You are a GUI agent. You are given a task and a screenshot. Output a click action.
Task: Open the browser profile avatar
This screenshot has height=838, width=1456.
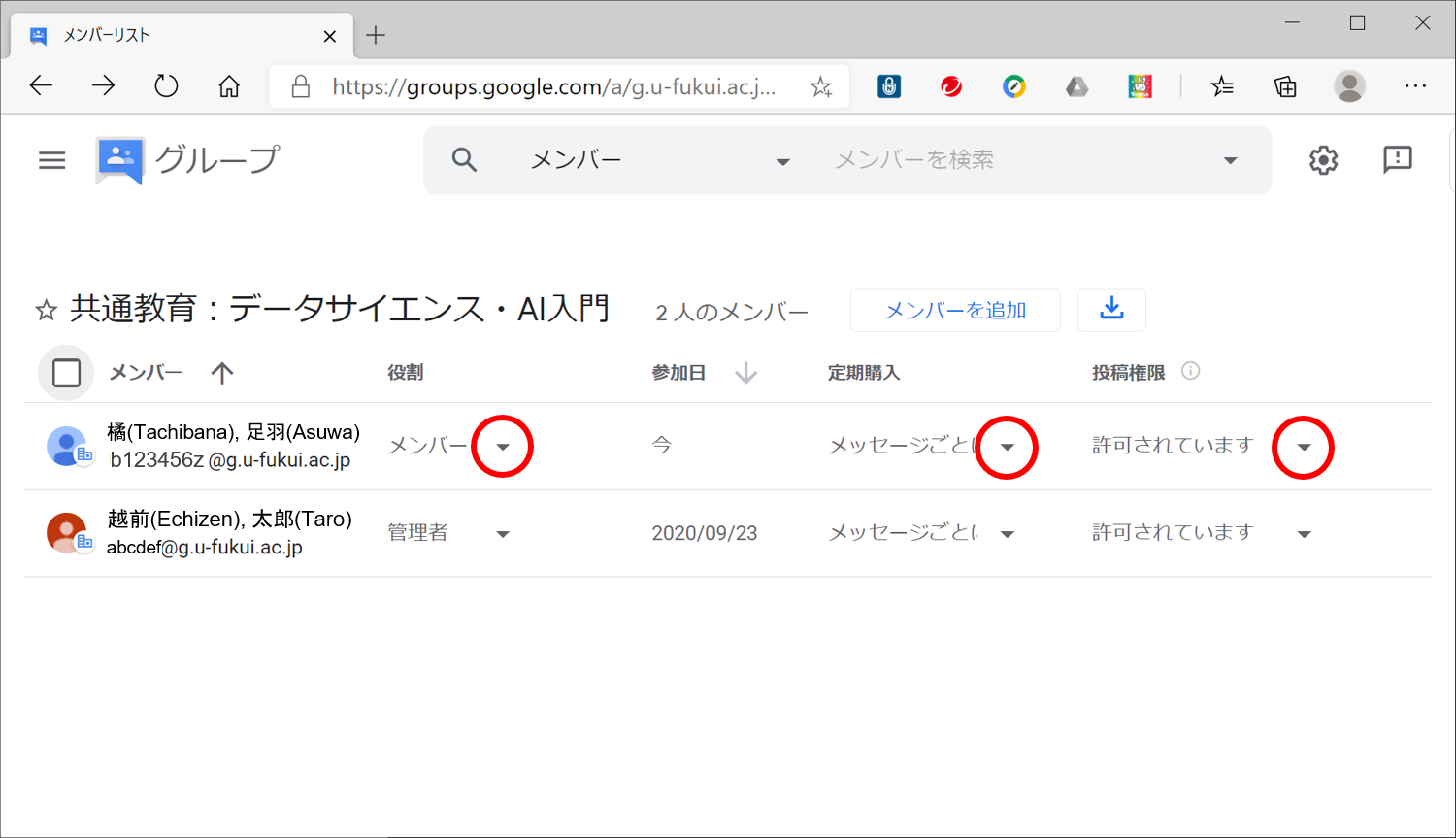1349,86
